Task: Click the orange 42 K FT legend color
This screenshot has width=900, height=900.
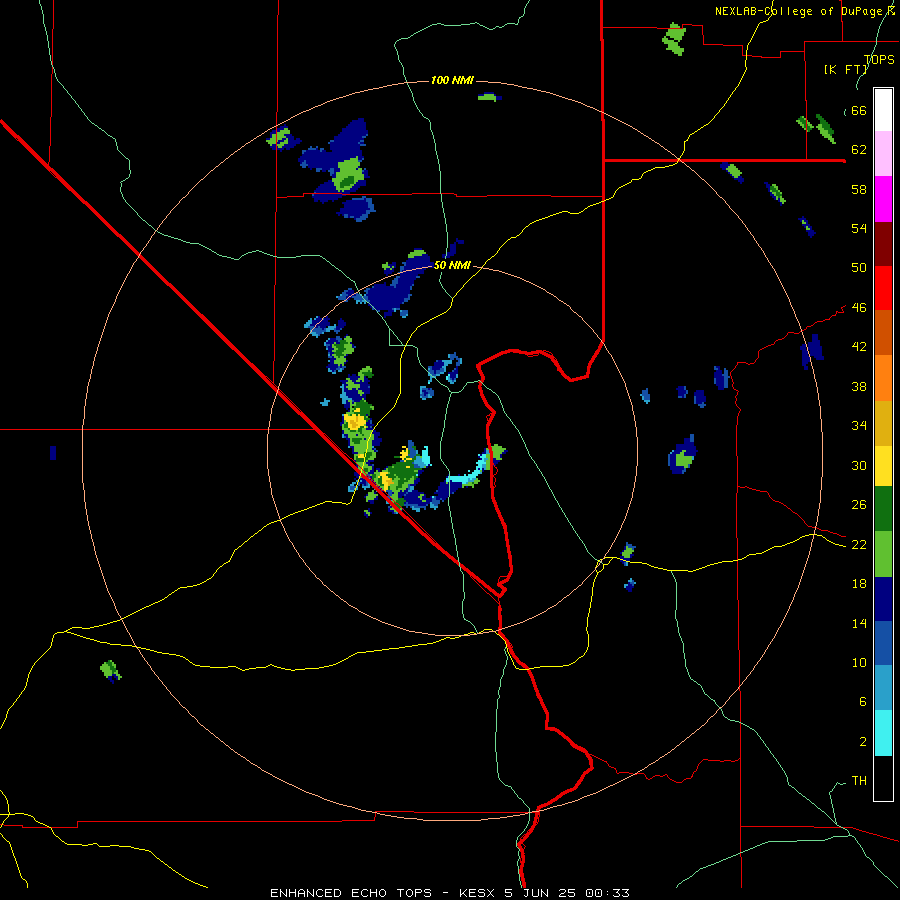Action: point(883,378)
